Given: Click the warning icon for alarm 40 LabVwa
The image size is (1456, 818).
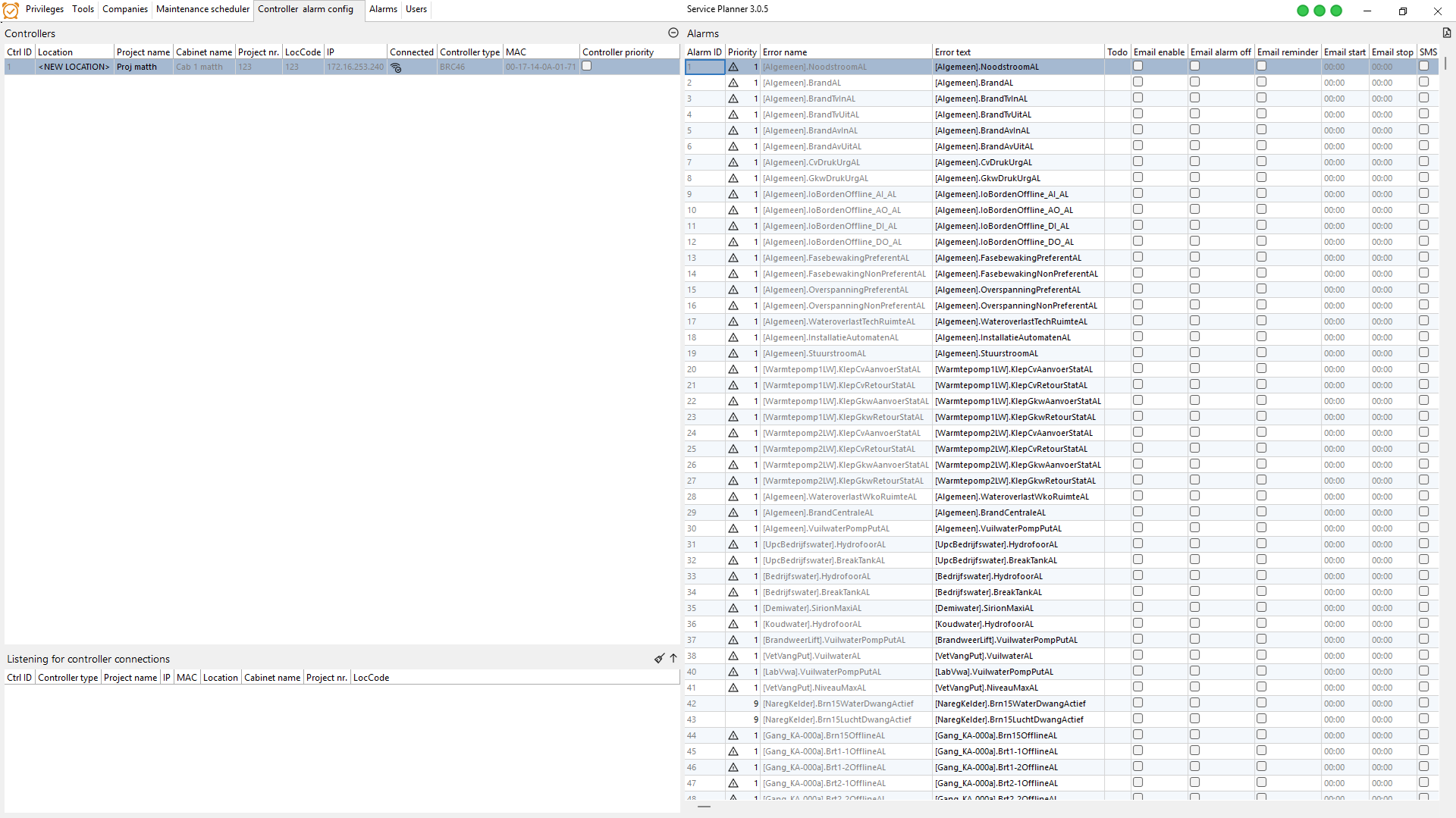Looking at the screenshot, I should pyautogui.click(x=733, y=672).
